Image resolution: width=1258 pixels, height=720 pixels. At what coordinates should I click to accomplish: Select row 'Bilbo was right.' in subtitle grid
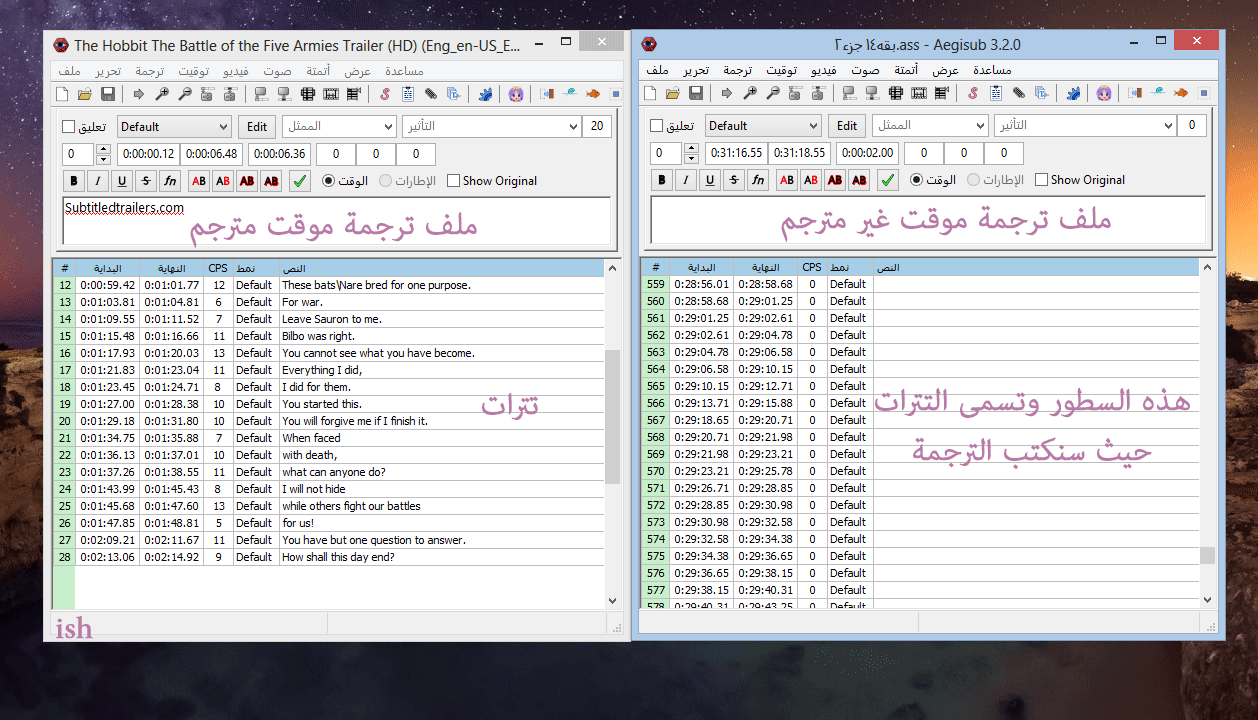[x=329, y=336]
